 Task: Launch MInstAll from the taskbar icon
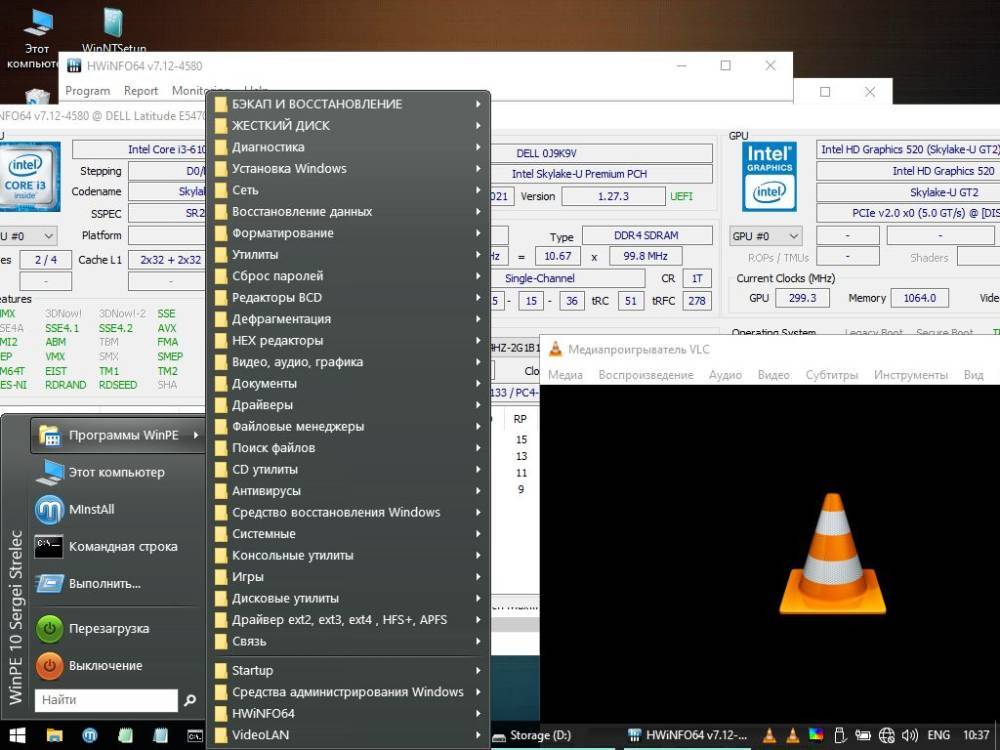click(x=90, y=735)
